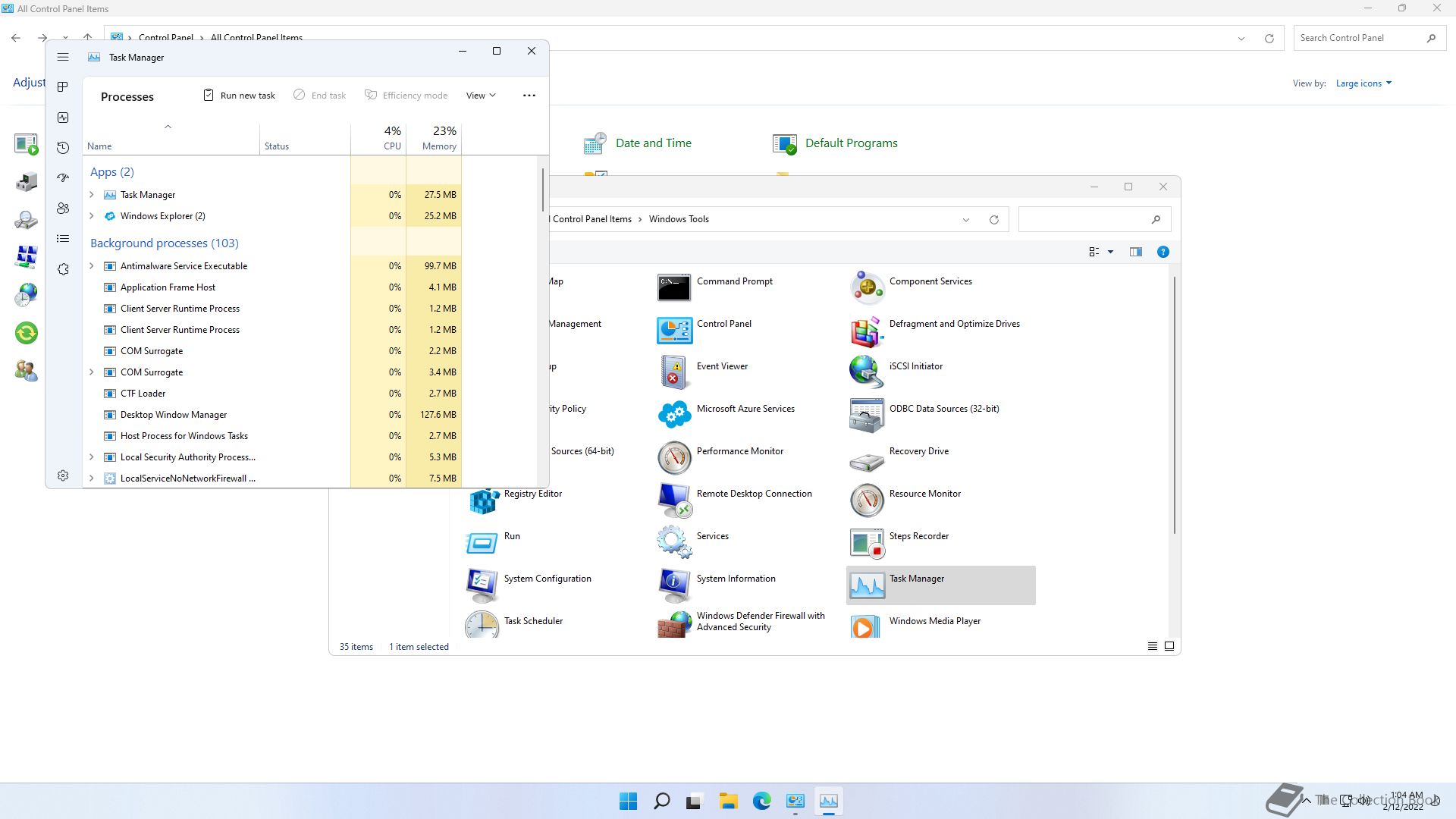Open Startup apps in Task Manager sidebar
Viewport: 1456px width, 819px height.
click(63, 178)
